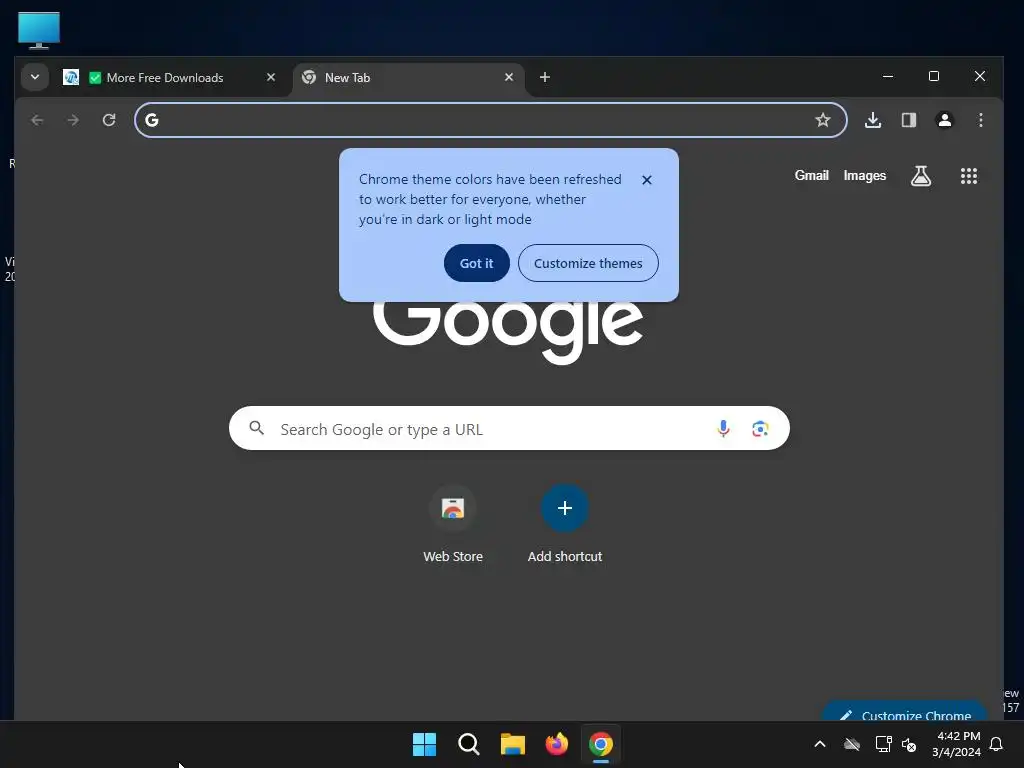Screen dimensions: 1024x768
Task: Select the New Tab tab
Action: 409,78
